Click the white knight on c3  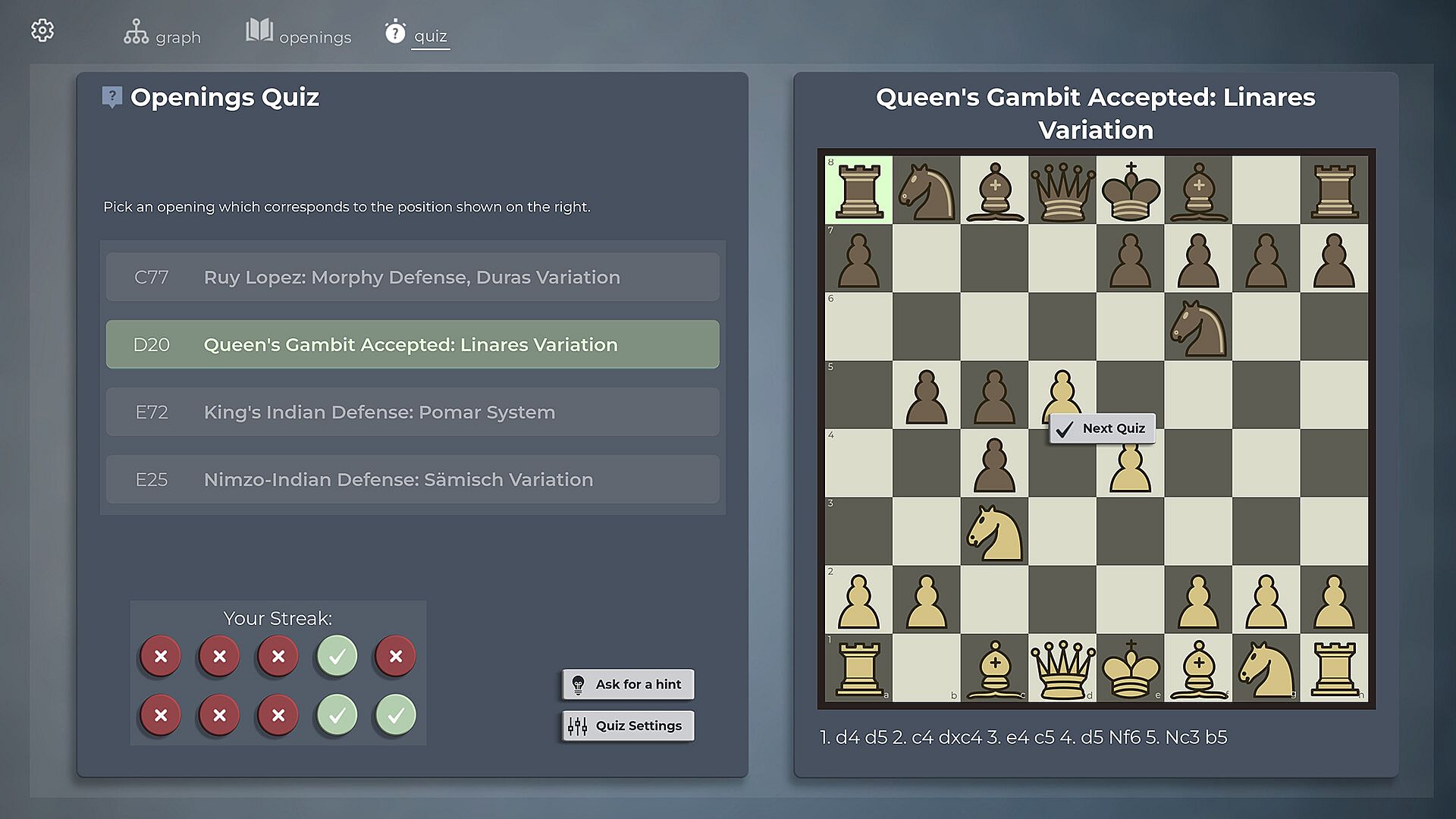(x=994, y=532)
